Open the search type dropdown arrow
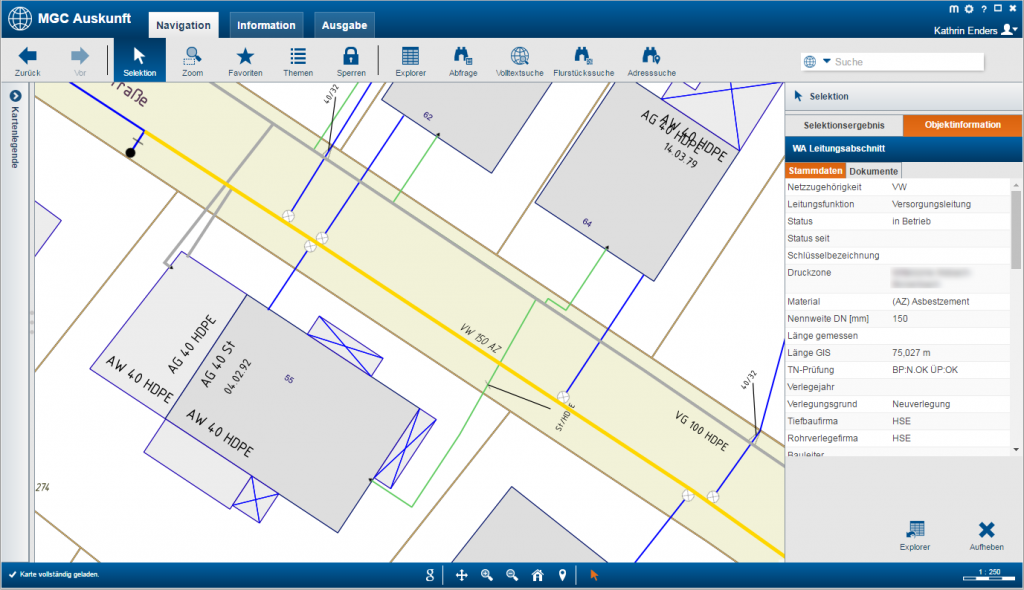 827,62
